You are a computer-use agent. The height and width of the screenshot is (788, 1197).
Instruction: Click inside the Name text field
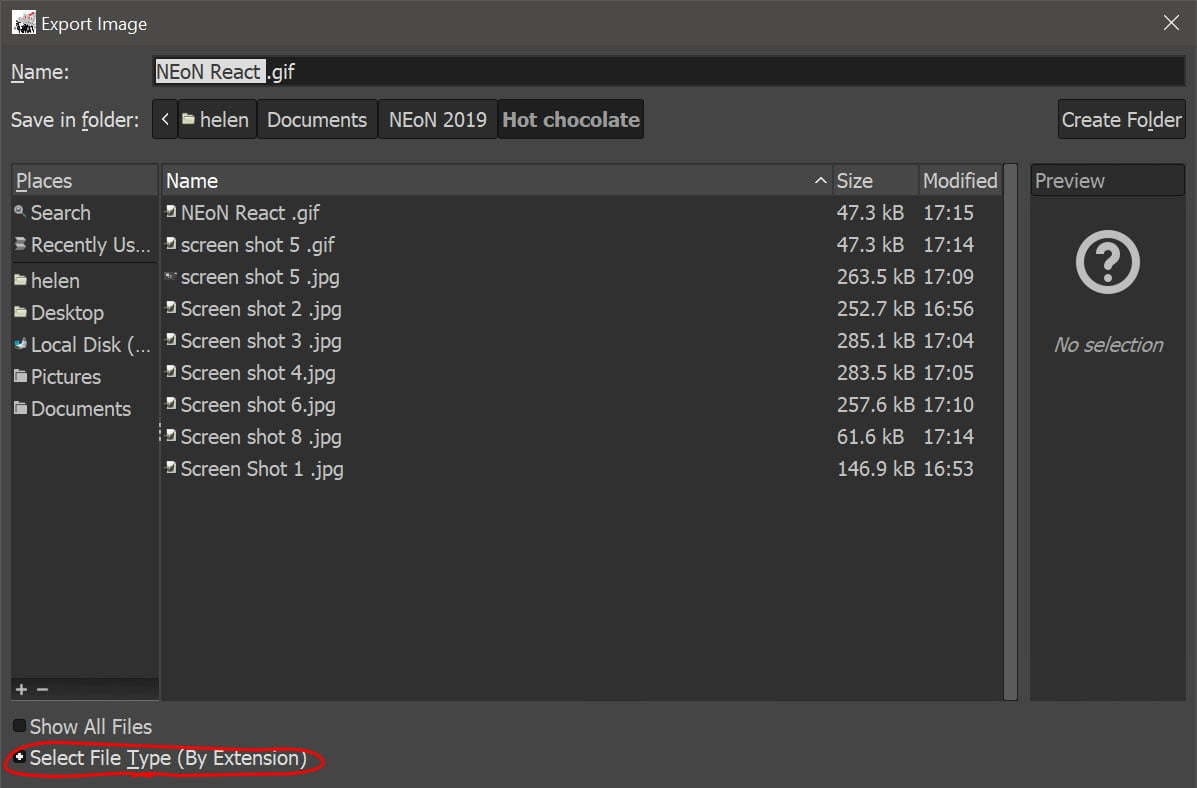click(x=668, y=72)
